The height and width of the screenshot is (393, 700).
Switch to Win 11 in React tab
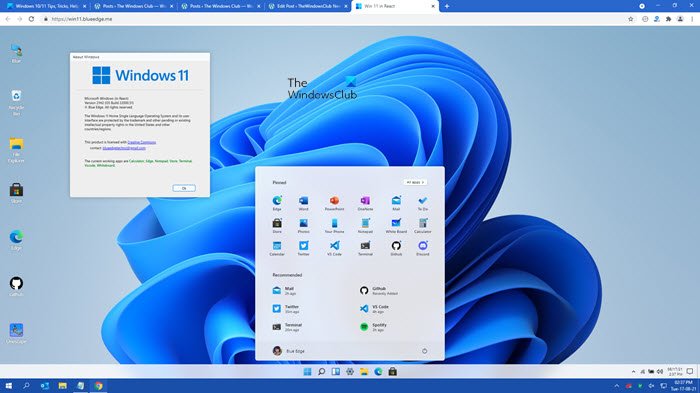click(395, 6)
